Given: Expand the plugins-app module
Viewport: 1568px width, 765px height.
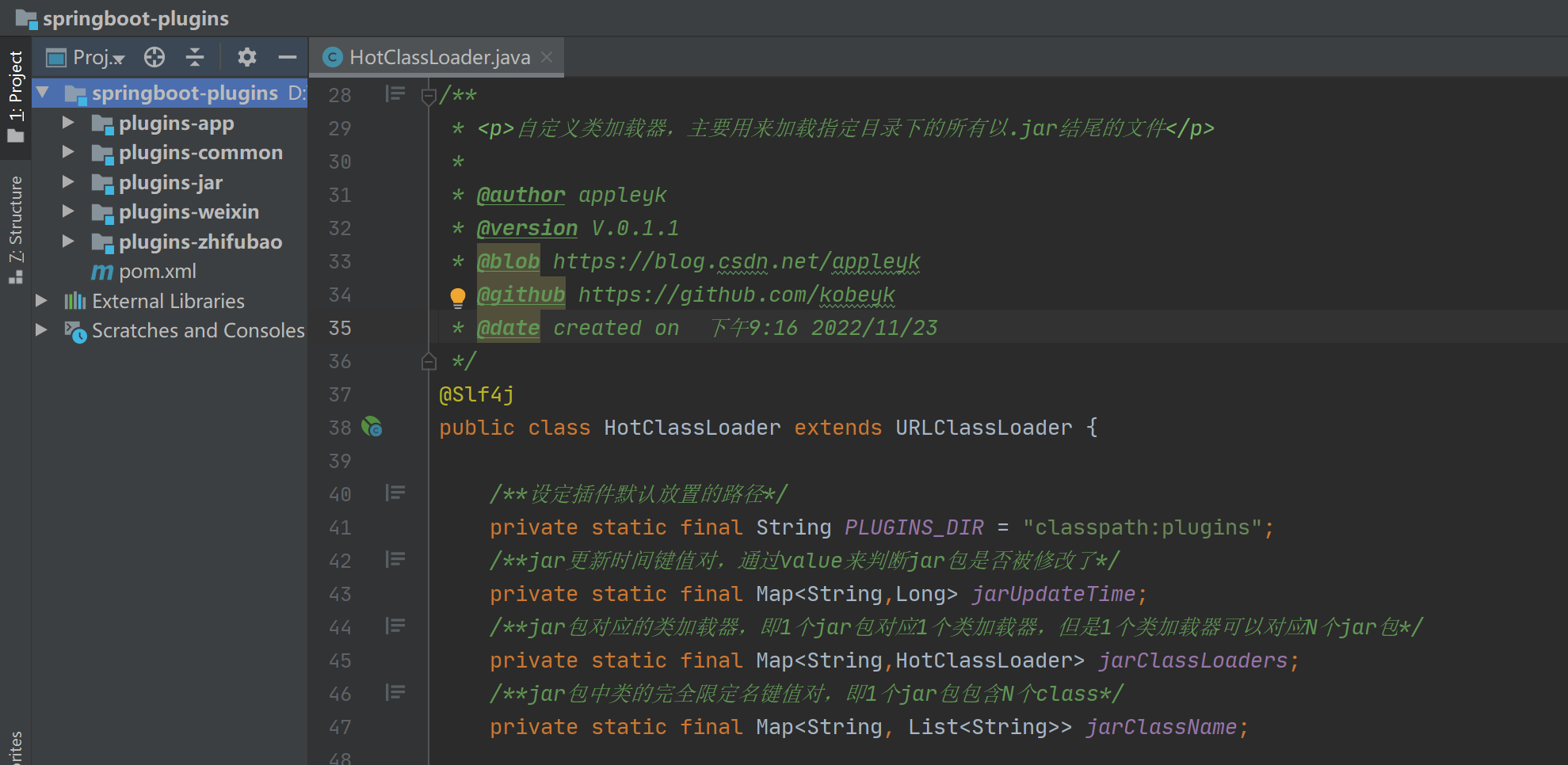Looking at the screenshot, I should [68, 123].
